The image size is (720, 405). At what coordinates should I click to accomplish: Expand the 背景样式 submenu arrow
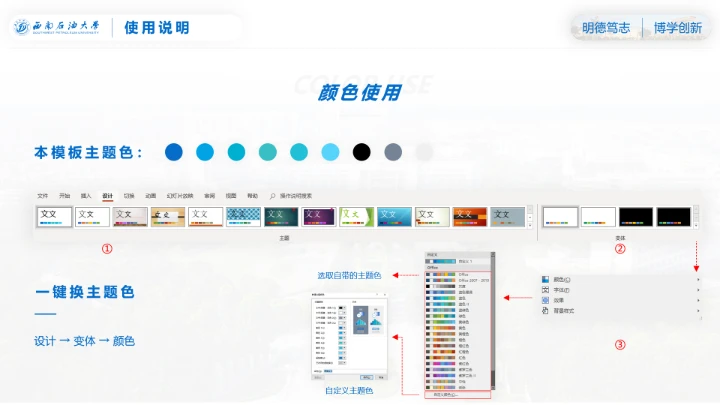click(x=698, y=310)
